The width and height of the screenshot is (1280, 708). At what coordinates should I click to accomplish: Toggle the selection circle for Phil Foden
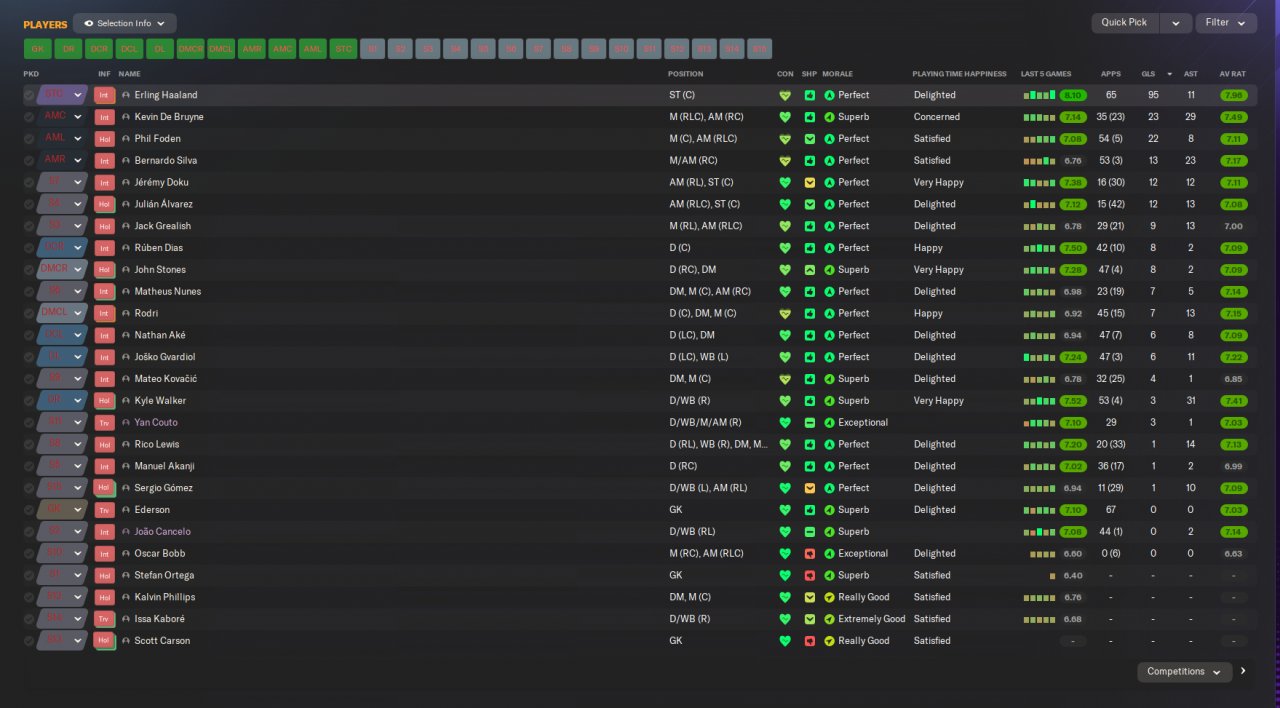click(29, 139)
